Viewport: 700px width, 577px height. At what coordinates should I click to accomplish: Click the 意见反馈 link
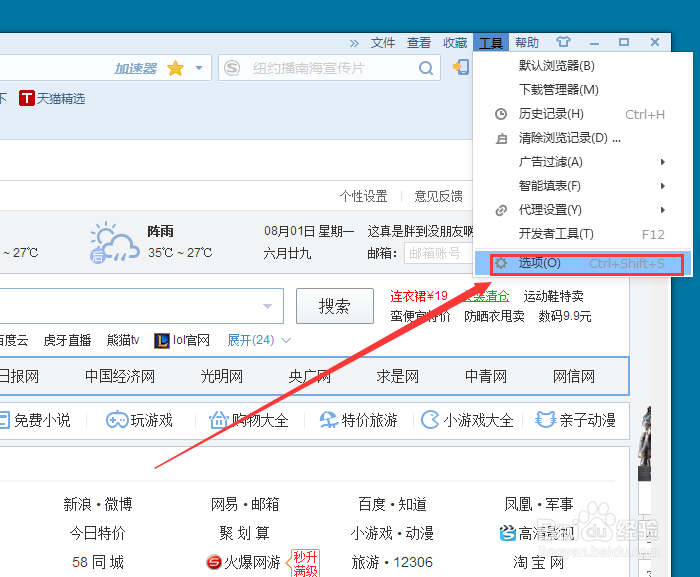click(x=438, y=196)
